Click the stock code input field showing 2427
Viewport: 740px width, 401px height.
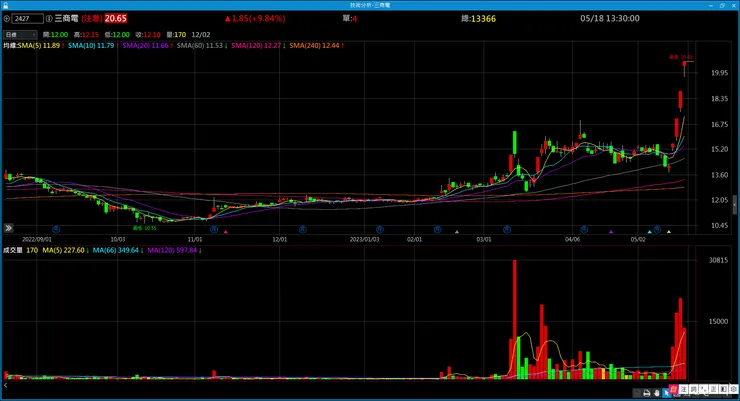point(27,18)
